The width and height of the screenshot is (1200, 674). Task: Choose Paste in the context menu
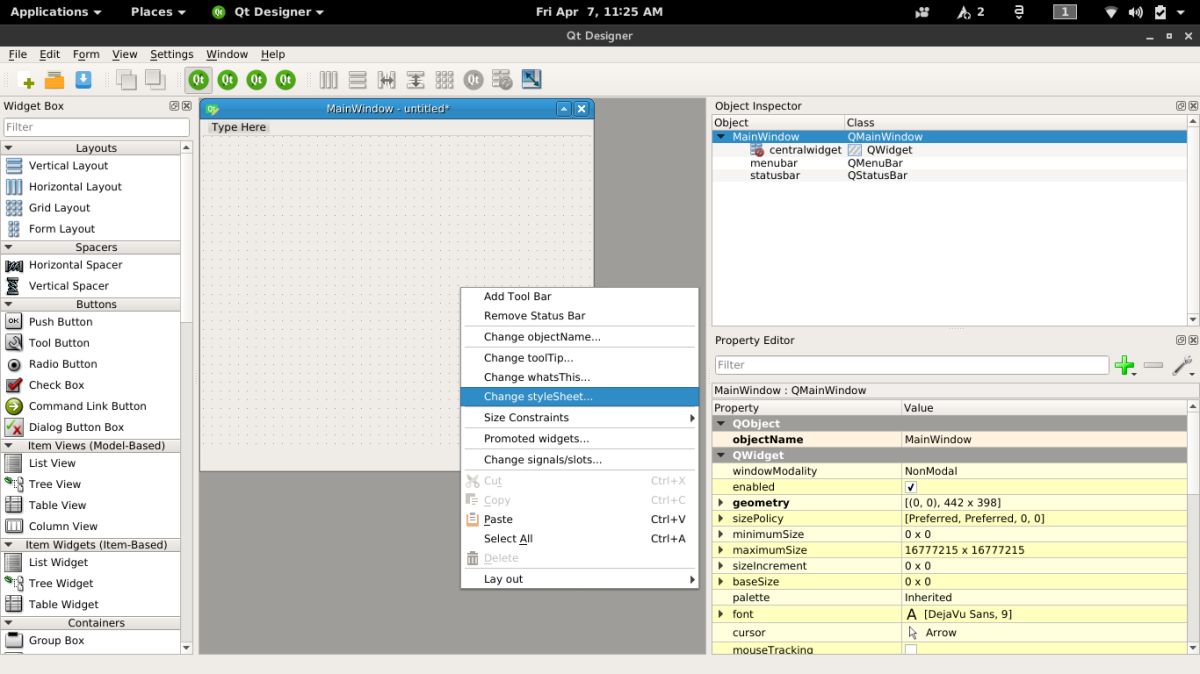click(x=579, y=520)
